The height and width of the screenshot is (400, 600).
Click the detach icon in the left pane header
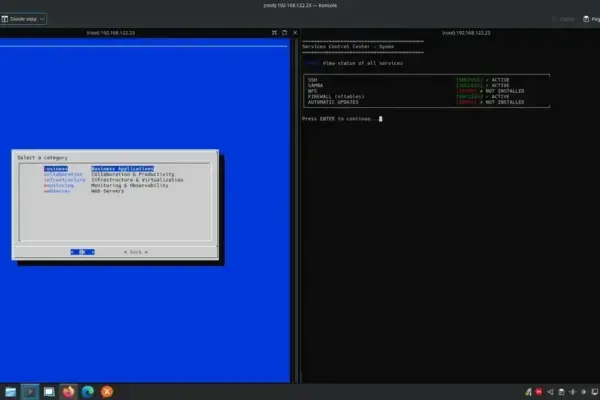pyautogui.click(x=284, y=33)
